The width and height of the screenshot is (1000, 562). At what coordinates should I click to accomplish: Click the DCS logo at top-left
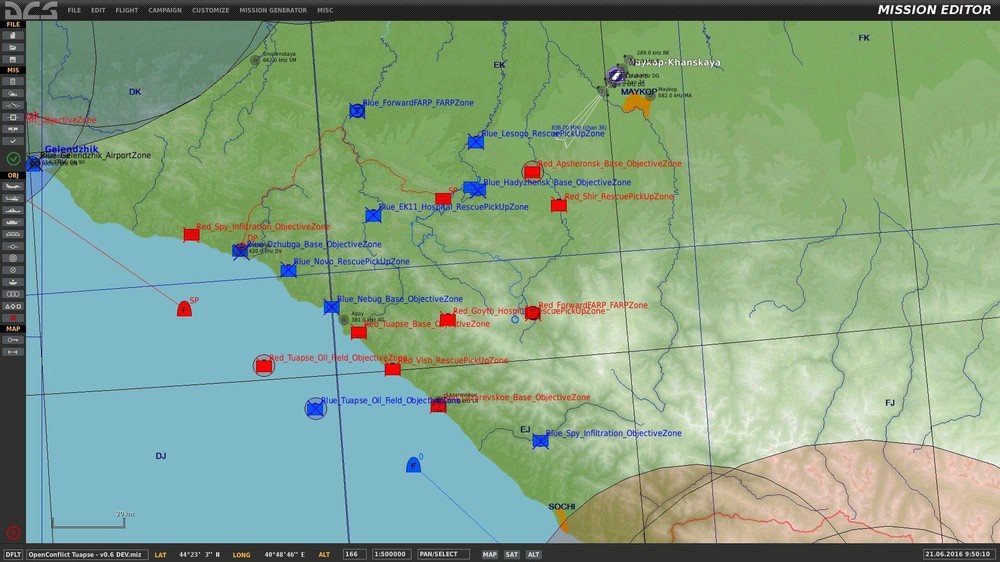click(31, 10)
